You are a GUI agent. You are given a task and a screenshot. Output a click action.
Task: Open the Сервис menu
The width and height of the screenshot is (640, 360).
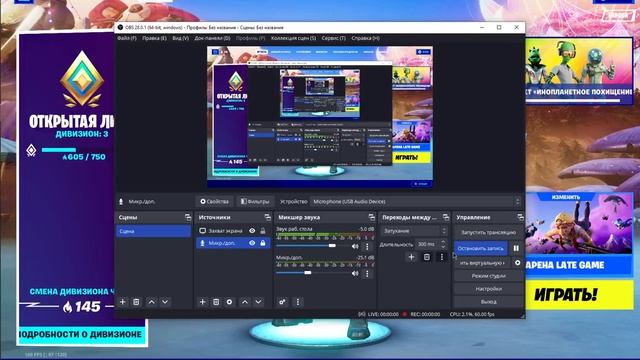[333, 38]
